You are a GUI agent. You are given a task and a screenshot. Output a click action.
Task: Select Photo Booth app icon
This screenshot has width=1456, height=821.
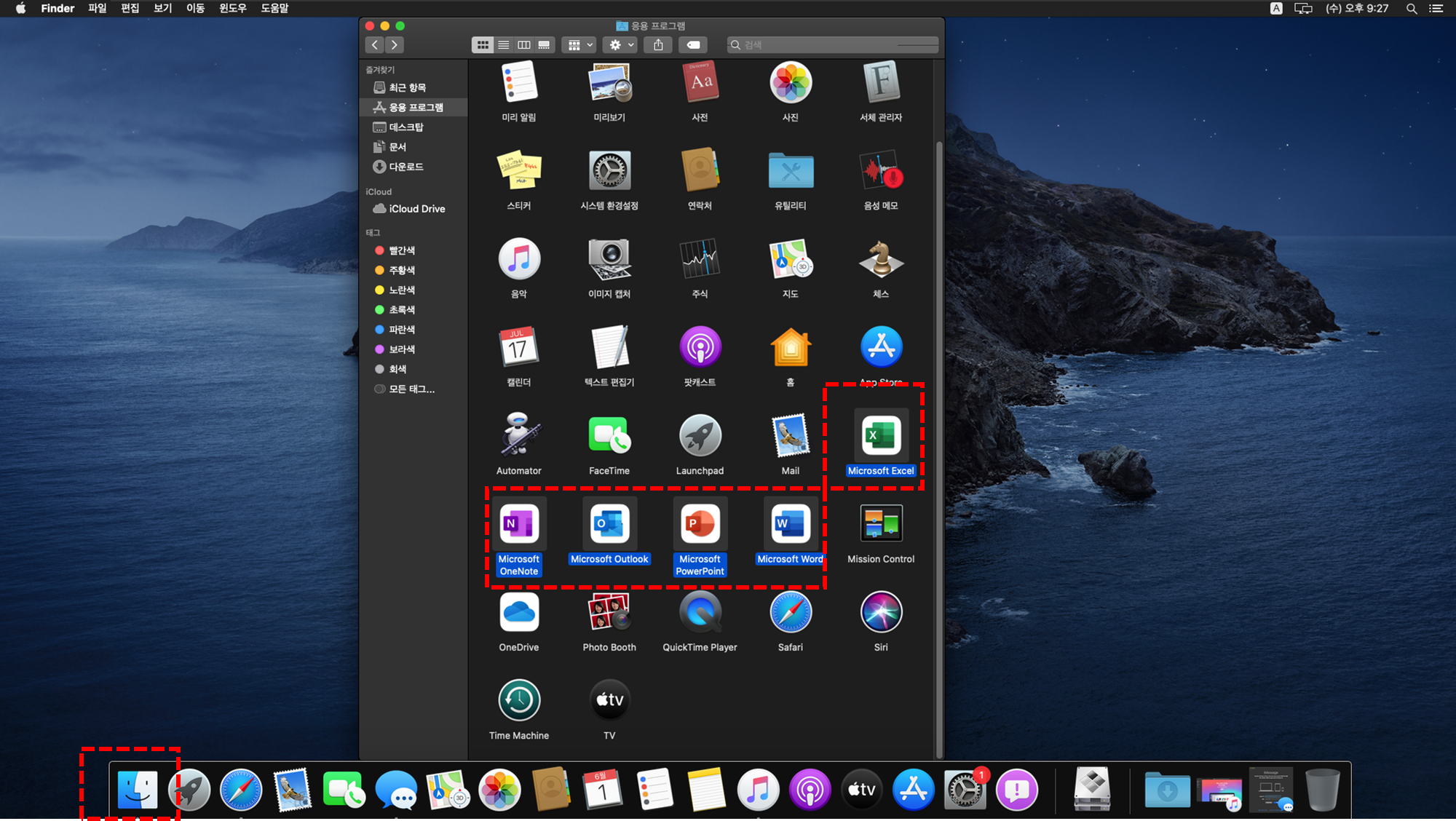coord(609,612)
